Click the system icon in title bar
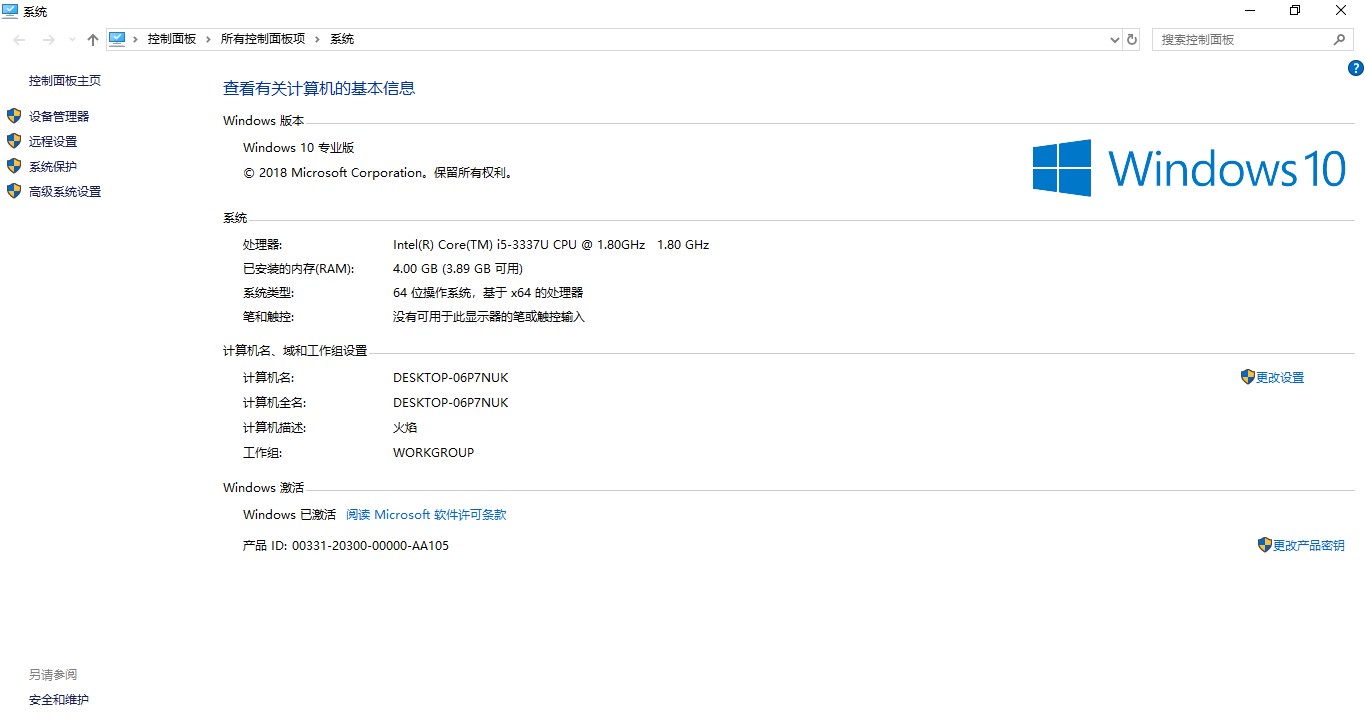The width and height of the screenshot is (1365, 727). 10,10
